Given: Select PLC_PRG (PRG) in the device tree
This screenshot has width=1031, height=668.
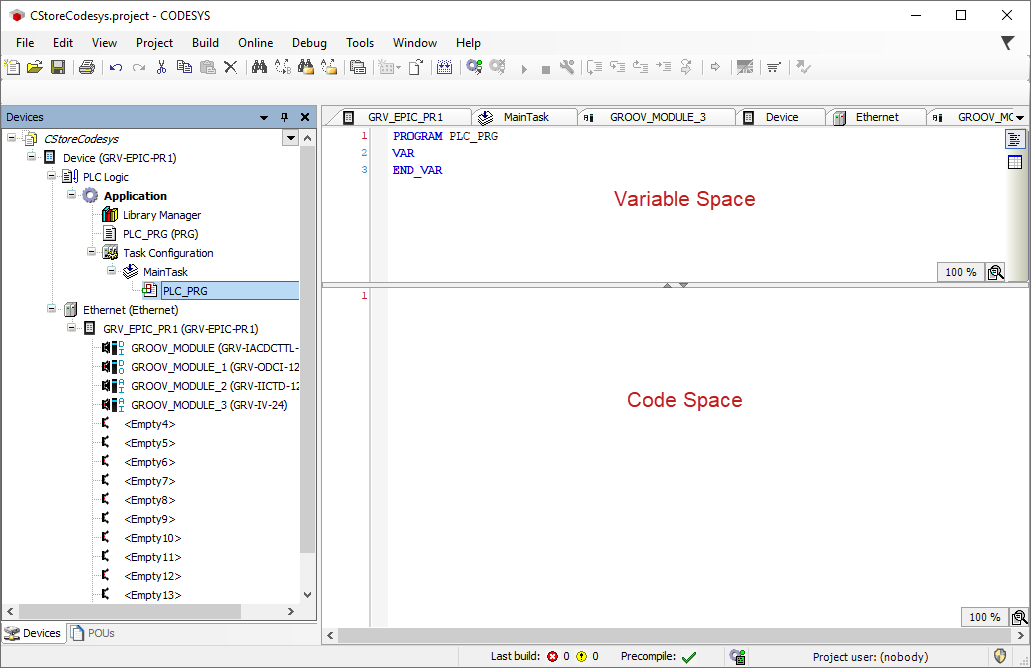Looking at the screenshot, I should click(x=160, y=234).
